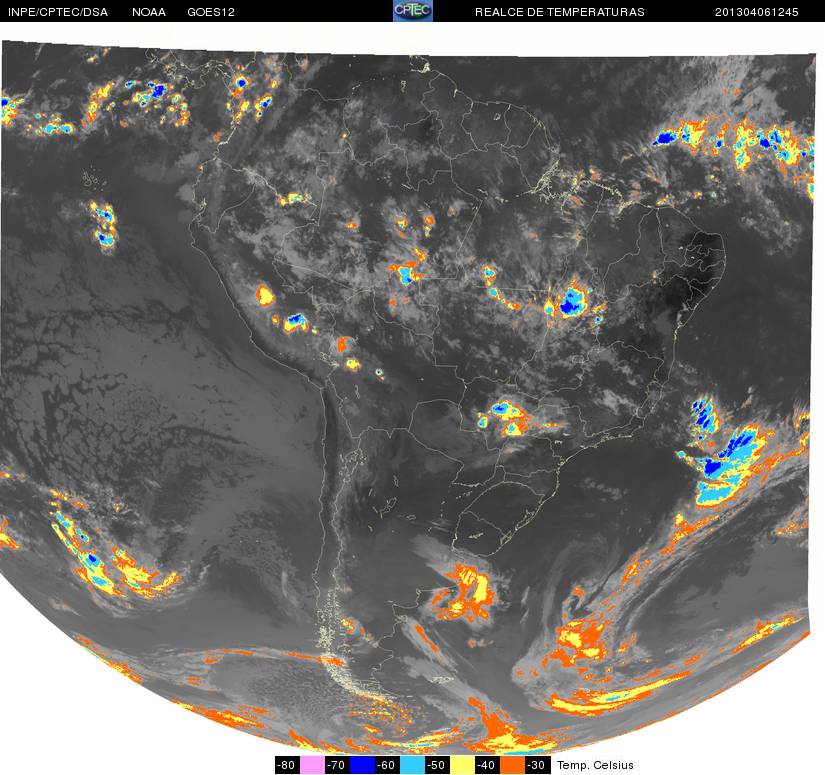Click the CPTEC logo in the header
This screenshot has width=825, height=775.
[x=413, y=11]
